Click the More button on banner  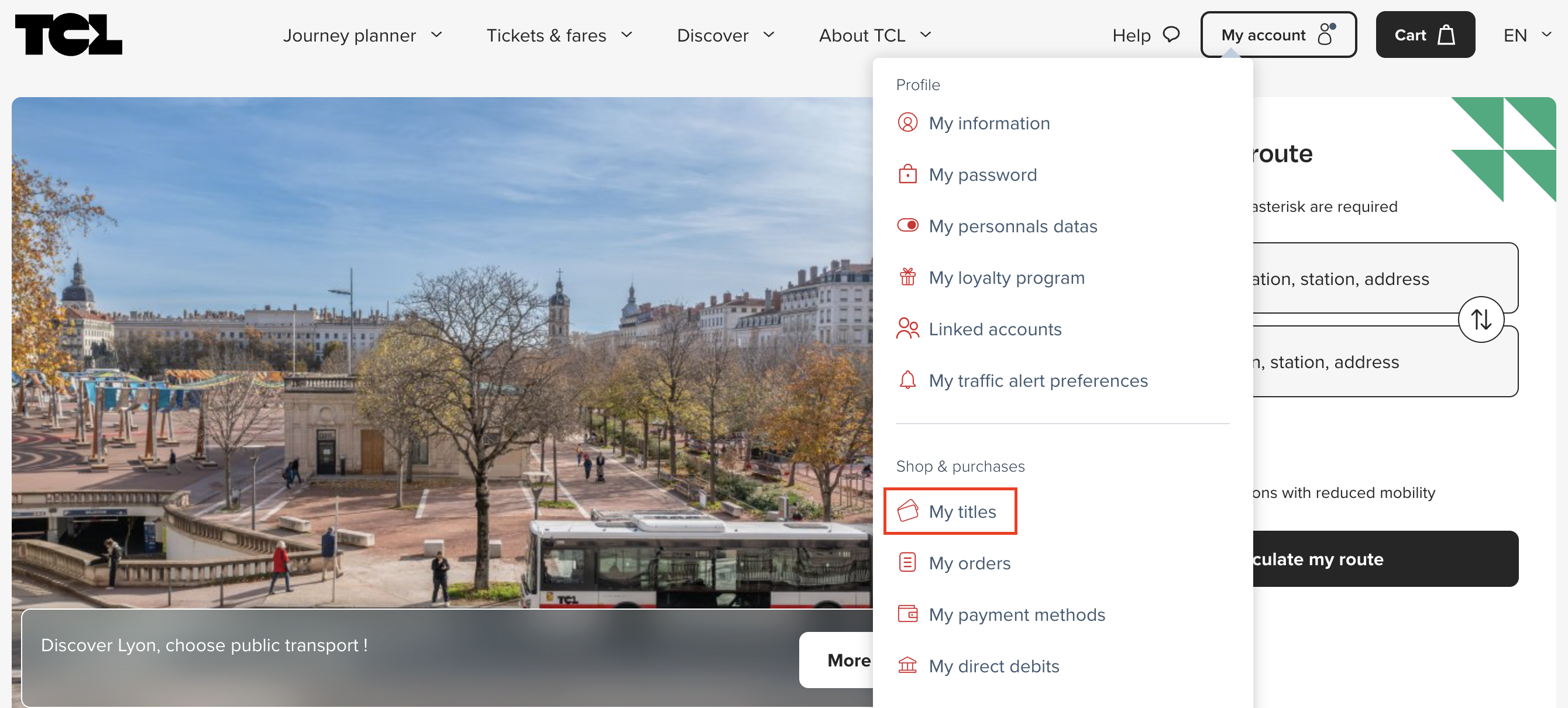836,660
